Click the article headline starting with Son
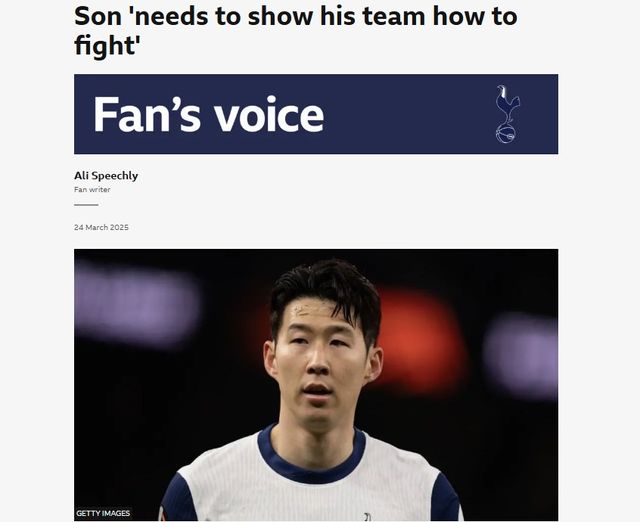 click(x=296, y=31)
